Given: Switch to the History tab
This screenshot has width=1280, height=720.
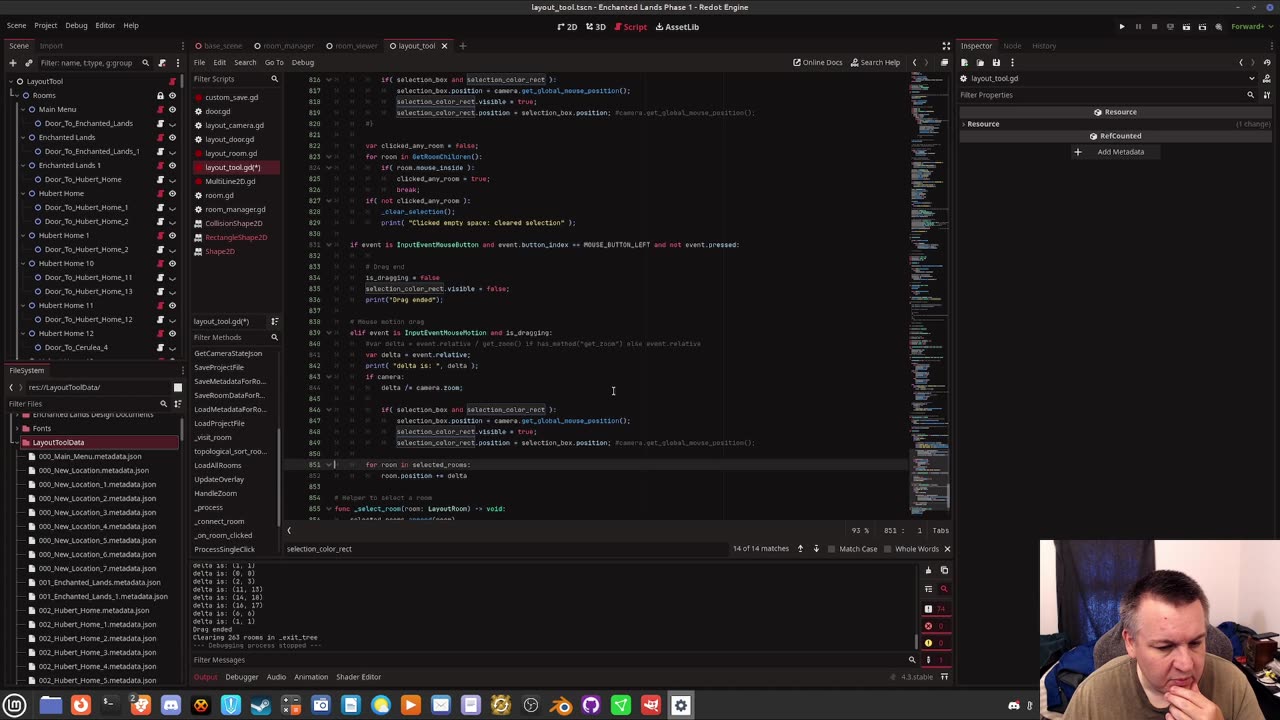Looking at the screenshot, I should (1044, 46).
